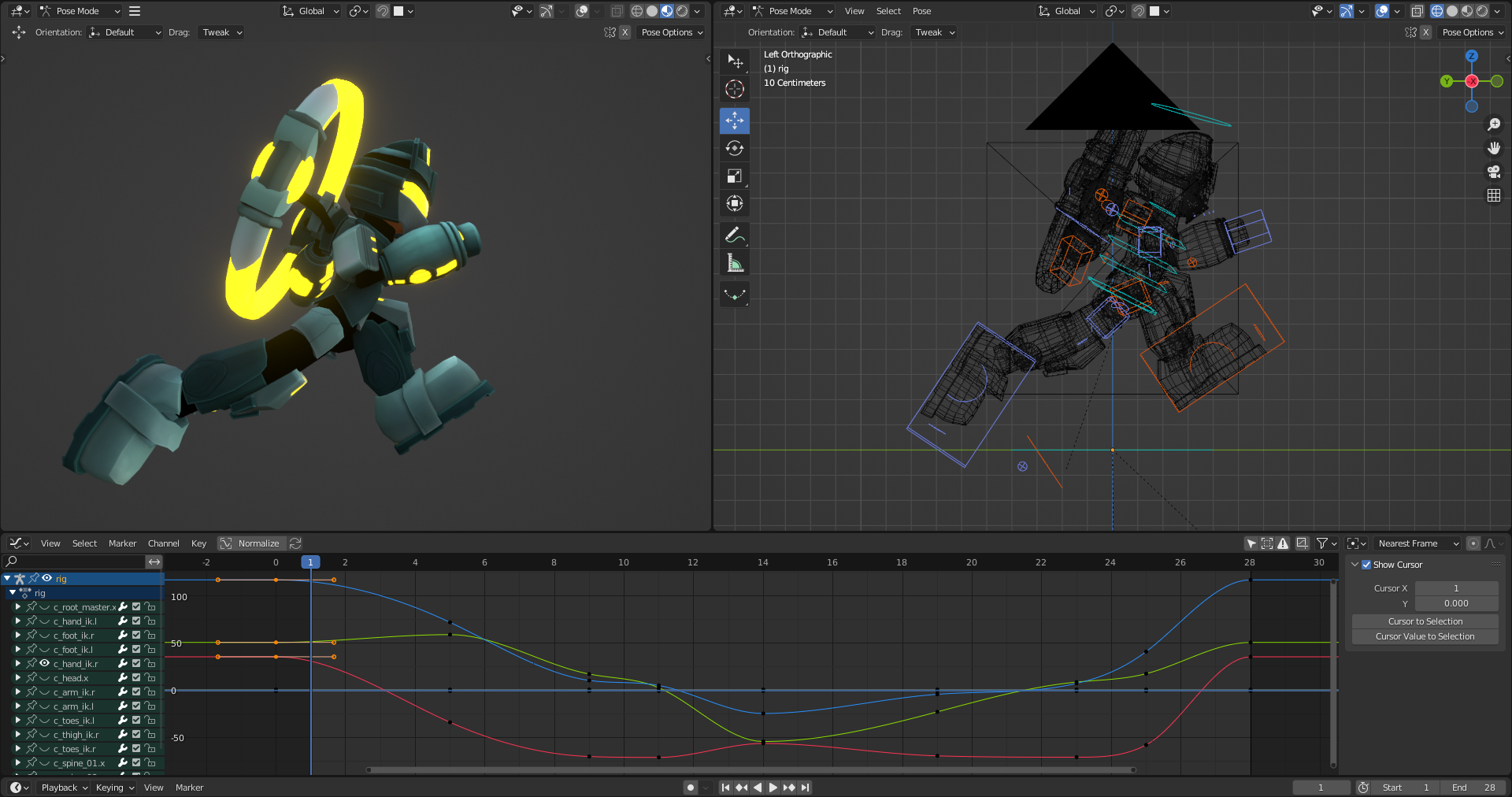This screenshot has height=797, width=1512.
Task: Expand the c_foot_ik.l channel group
Action: (17, 649)
